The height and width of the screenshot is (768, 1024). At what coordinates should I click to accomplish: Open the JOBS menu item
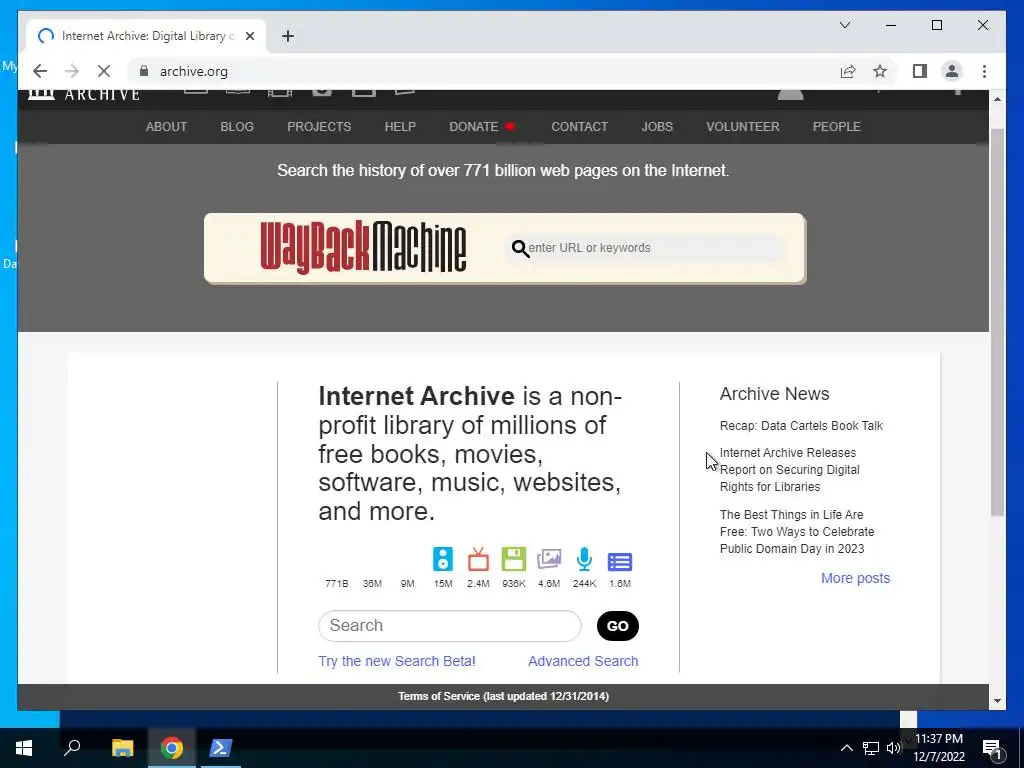(657, 127)
